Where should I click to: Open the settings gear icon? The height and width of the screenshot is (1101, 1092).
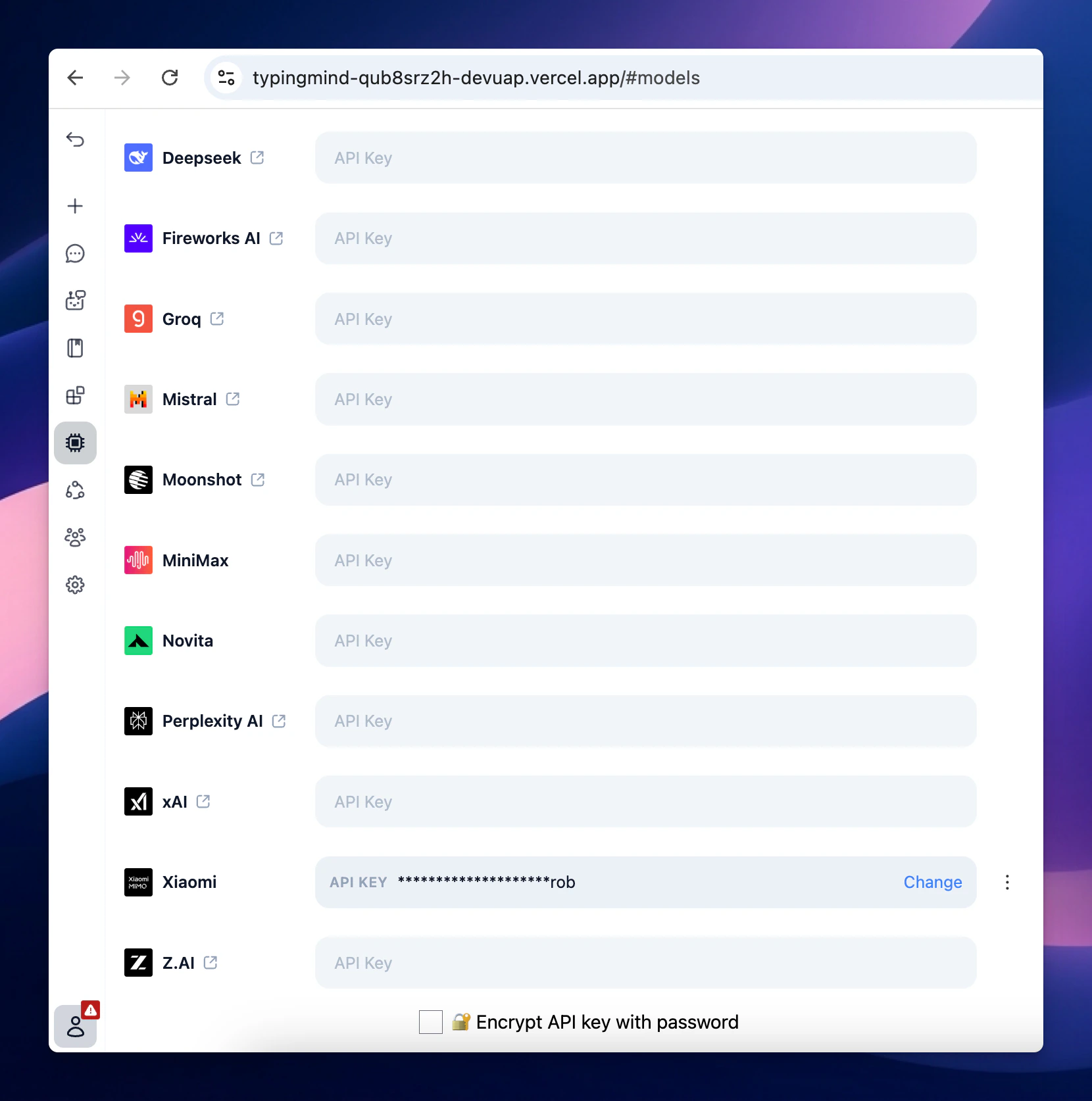[x=75, y=585]
